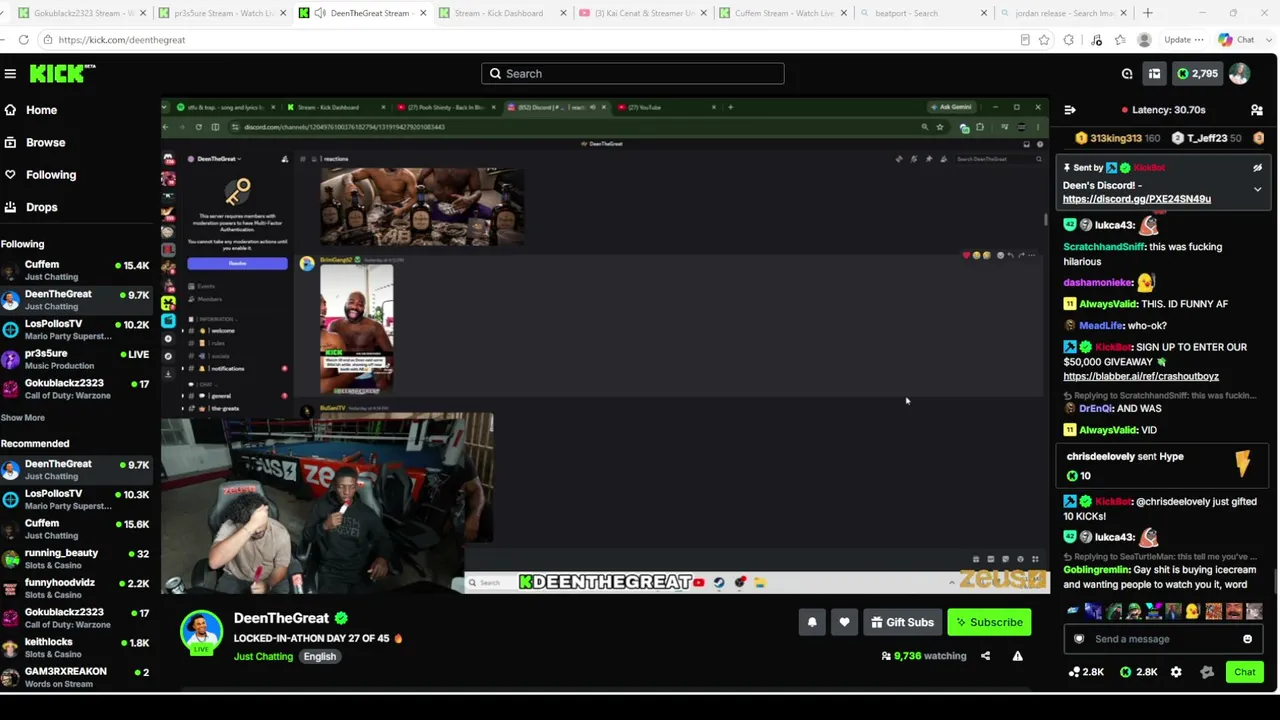Open the Kick hamburger sidebar menu
The width and height of the screenshot is (1280, 720).
10,73
